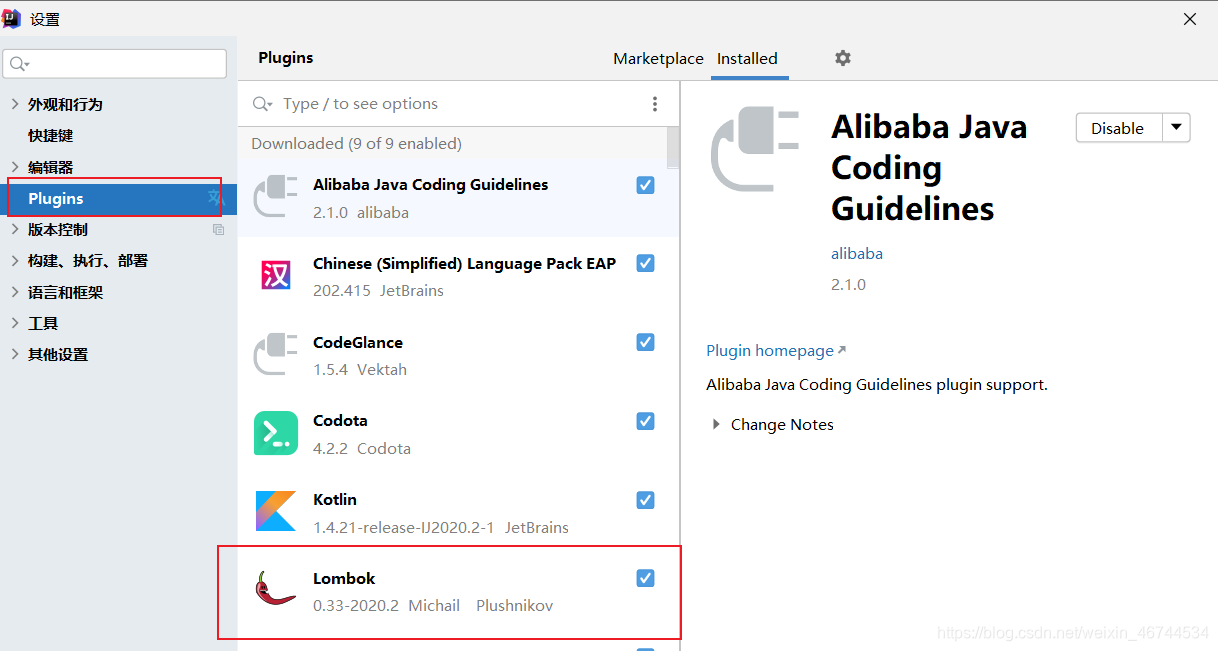
Task: Click the Plugins heading text
Action: pos(286,58)
